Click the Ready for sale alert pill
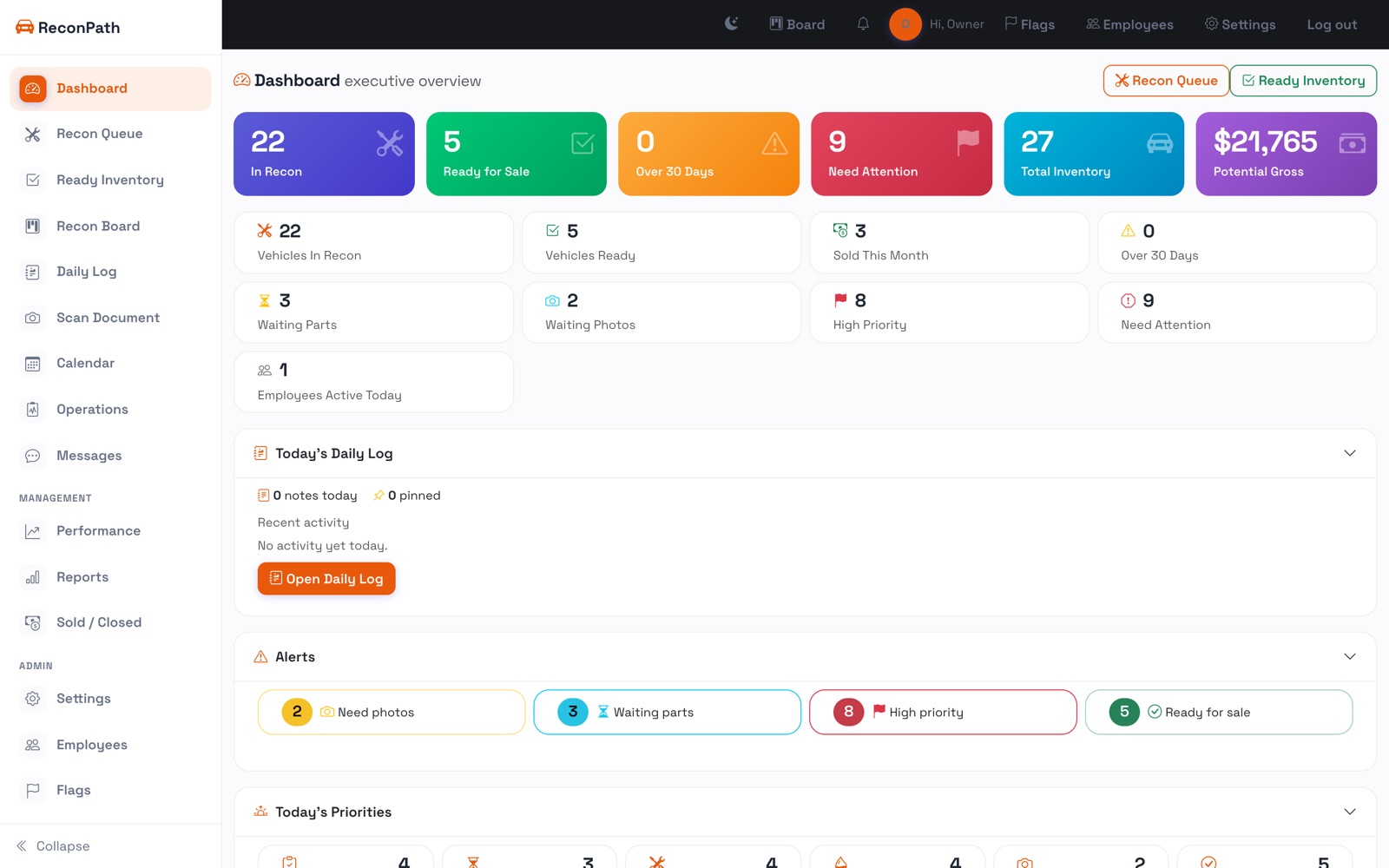Viewport: 1389px width, 868px height. pyautogui.click(x=1219, y=712)
